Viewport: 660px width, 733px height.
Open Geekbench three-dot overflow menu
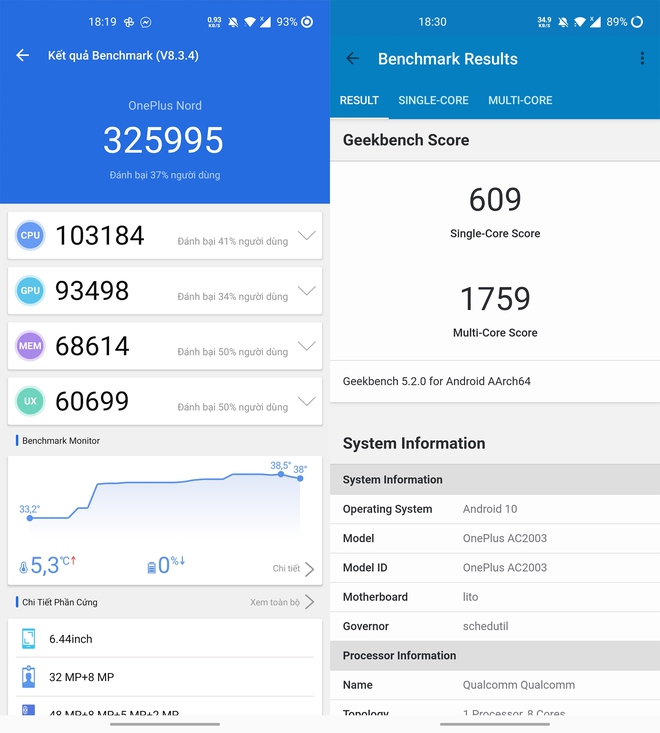click(642, 58)
